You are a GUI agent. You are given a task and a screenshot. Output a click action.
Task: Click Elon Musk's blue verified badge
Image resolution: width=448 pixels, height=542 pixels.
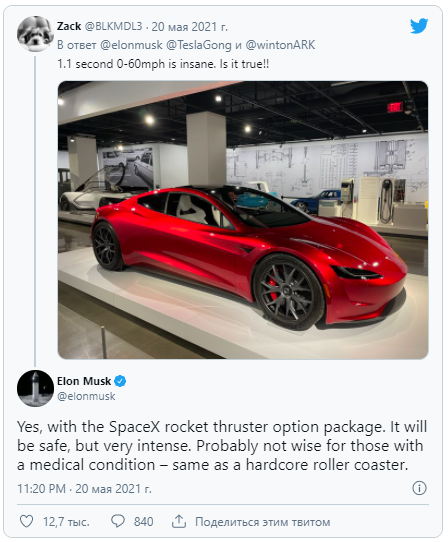120,381
